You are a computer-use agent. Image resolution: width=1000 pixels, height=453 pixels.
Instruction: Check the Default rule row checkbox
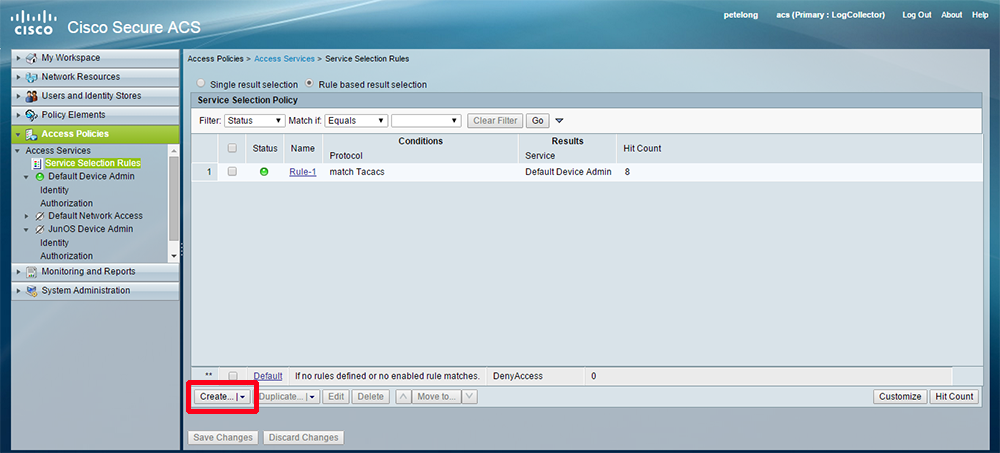[x=233, y=376]
